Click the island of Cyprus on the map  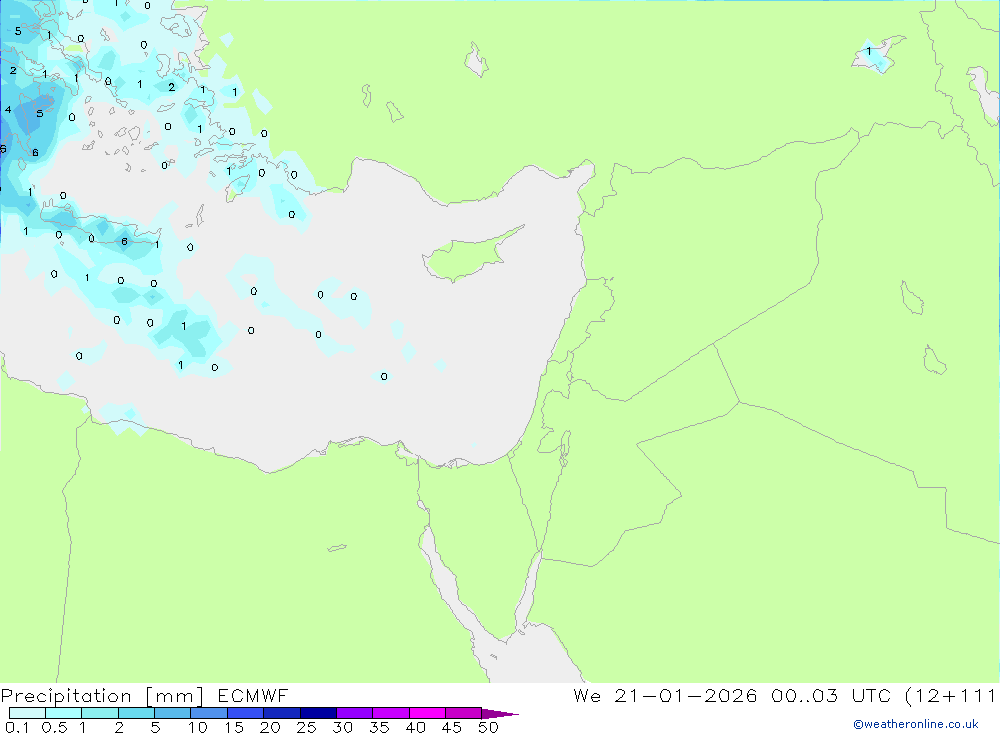coord(471,254)
